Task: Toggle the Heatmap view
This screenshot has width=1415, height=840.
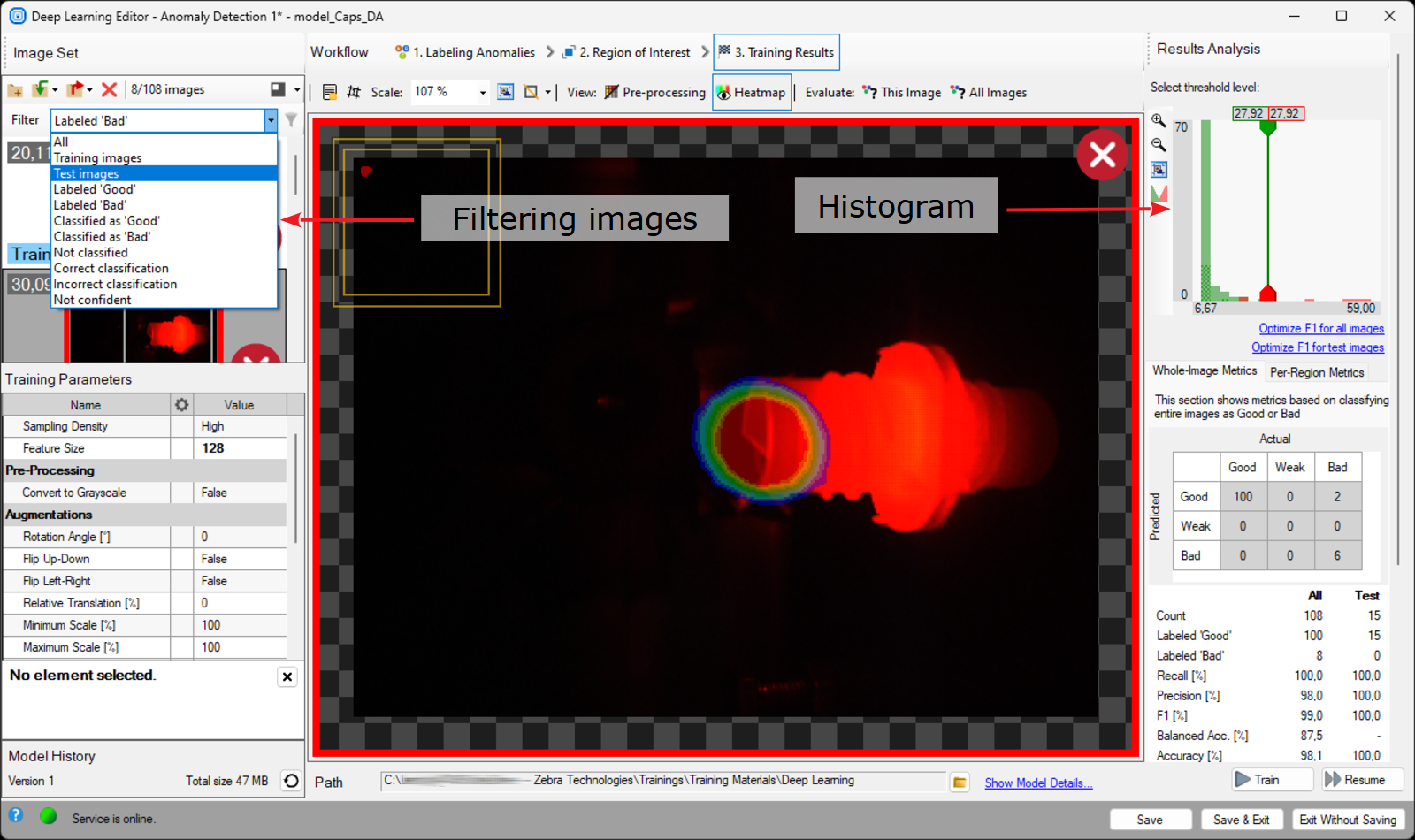Action: (x=751, y=92)
